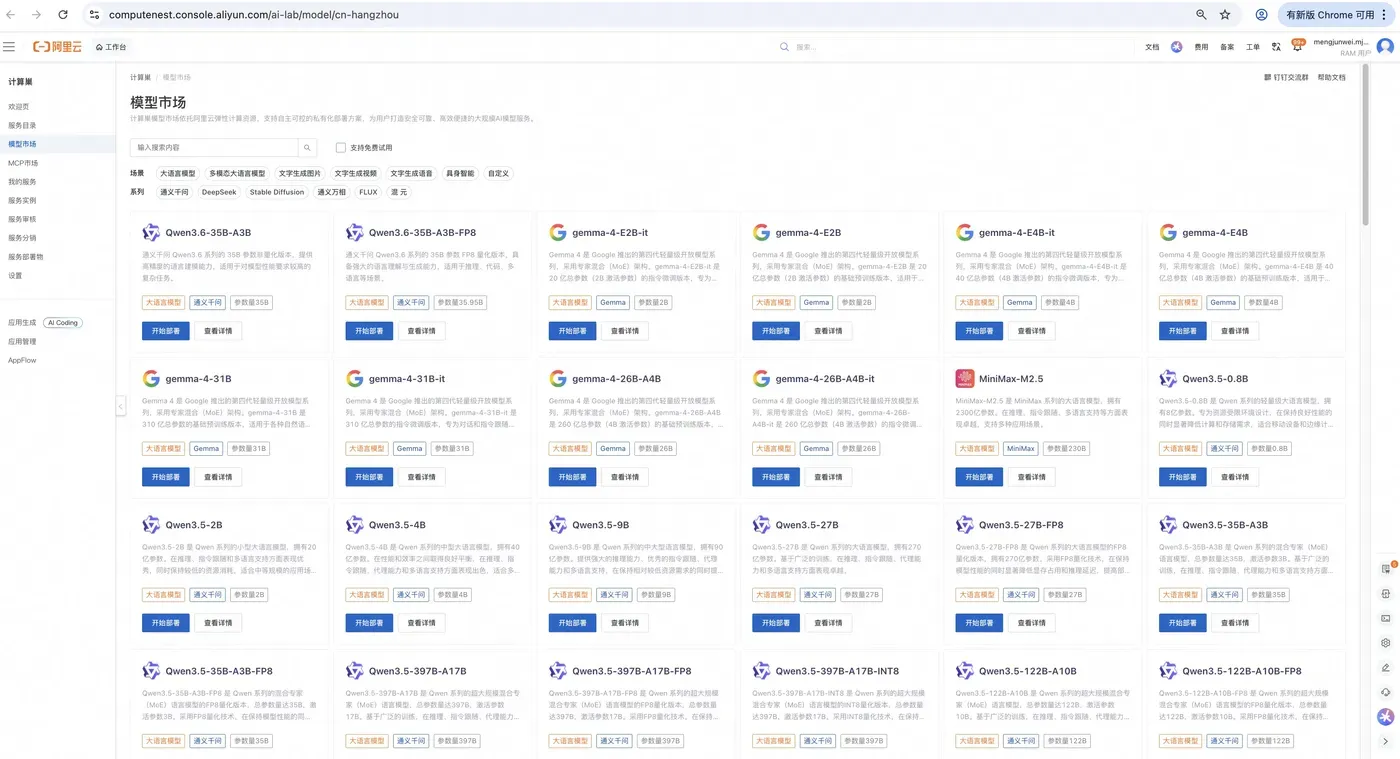Click the gear settings icon on right rail
This screenshot has width=1400, height=759.
[x=1386, y=643]
